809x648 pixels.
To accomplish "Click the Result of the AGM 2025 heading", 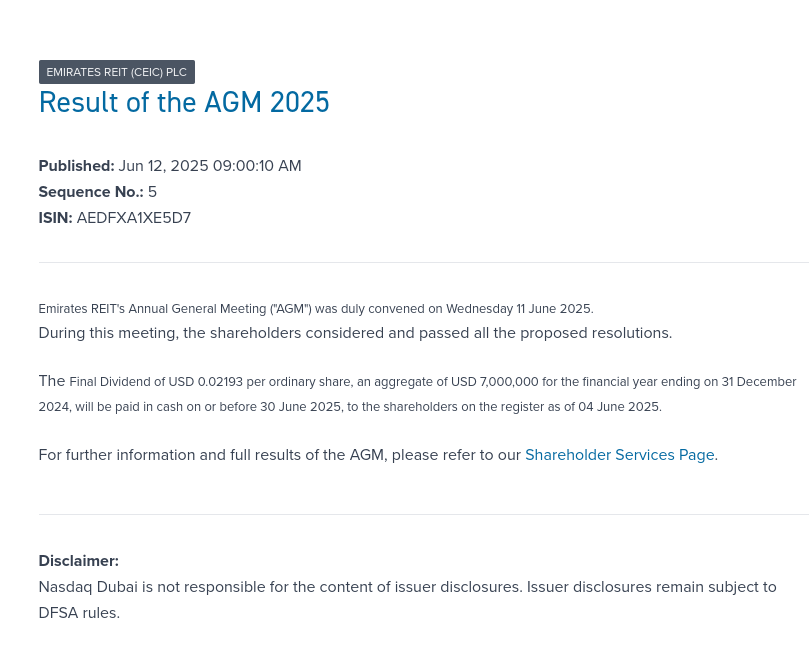I will (184, 103).
